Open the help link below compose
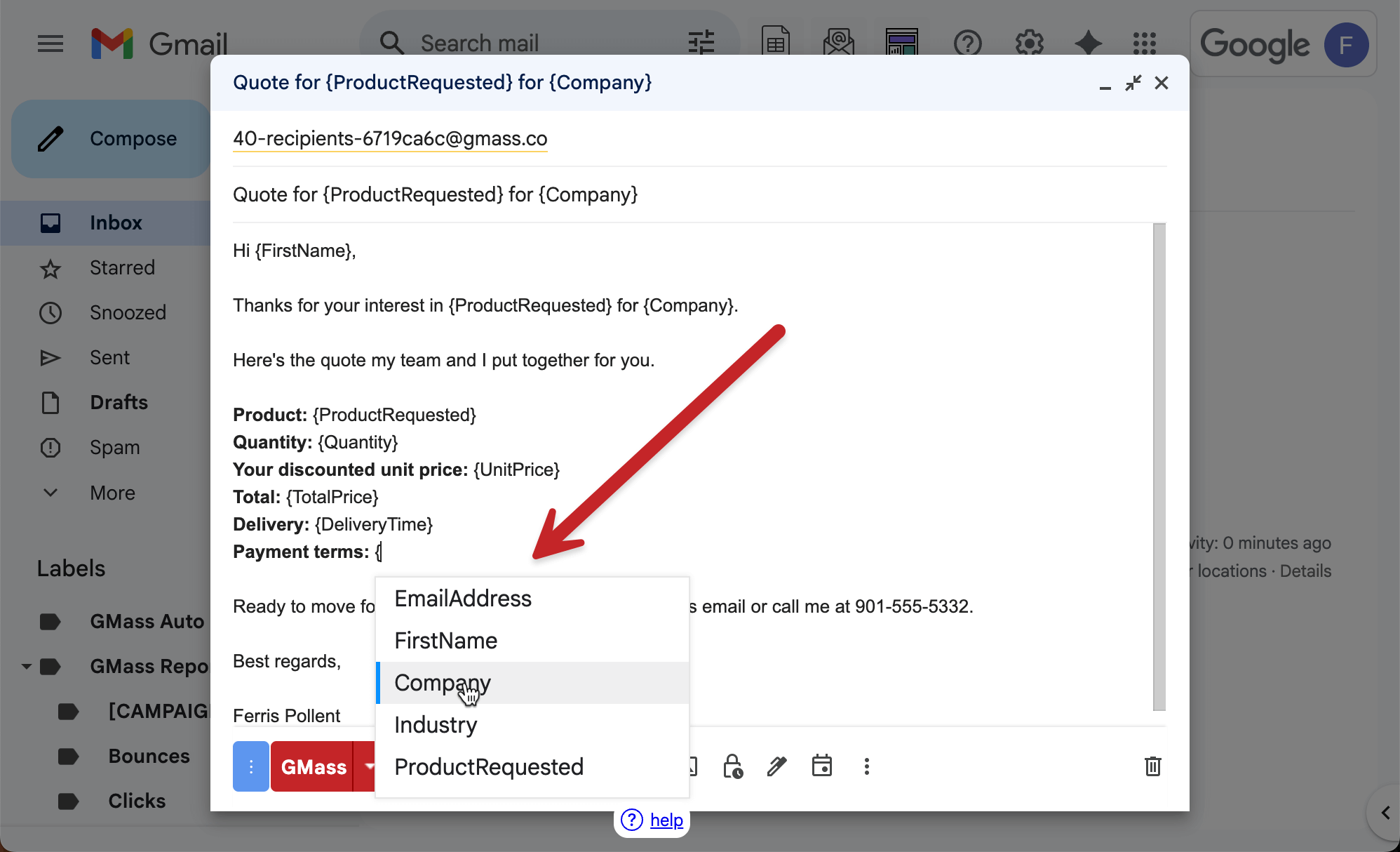 [x=666, y=820]
